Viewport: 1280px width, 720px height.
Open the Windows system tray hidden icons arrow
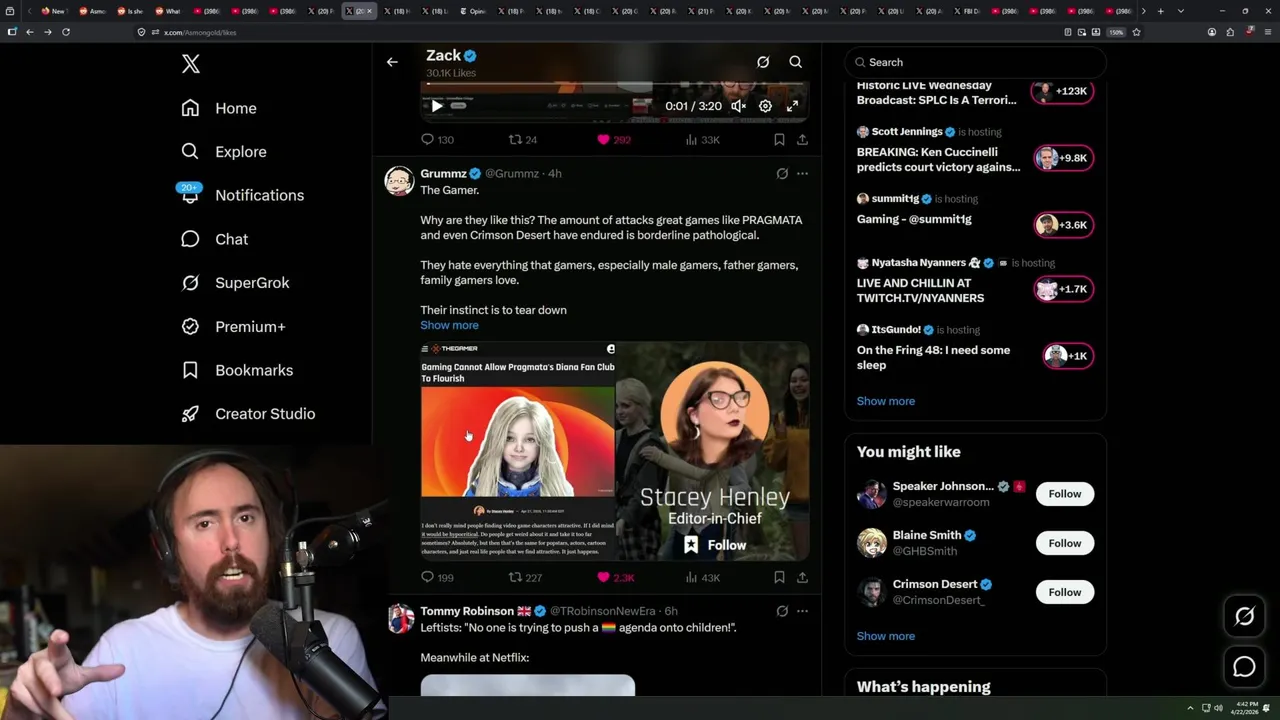1190,708
